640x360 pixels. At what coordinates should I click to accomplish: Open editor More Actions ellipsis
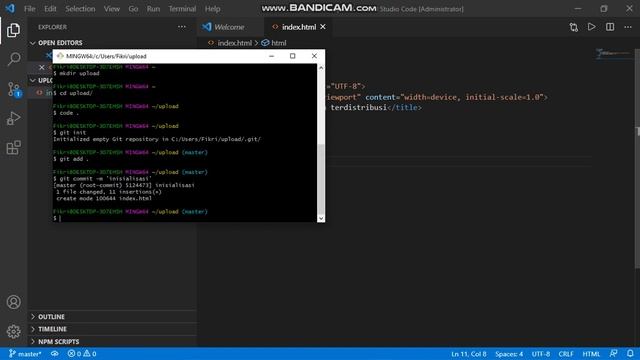[x=628, y=27]
